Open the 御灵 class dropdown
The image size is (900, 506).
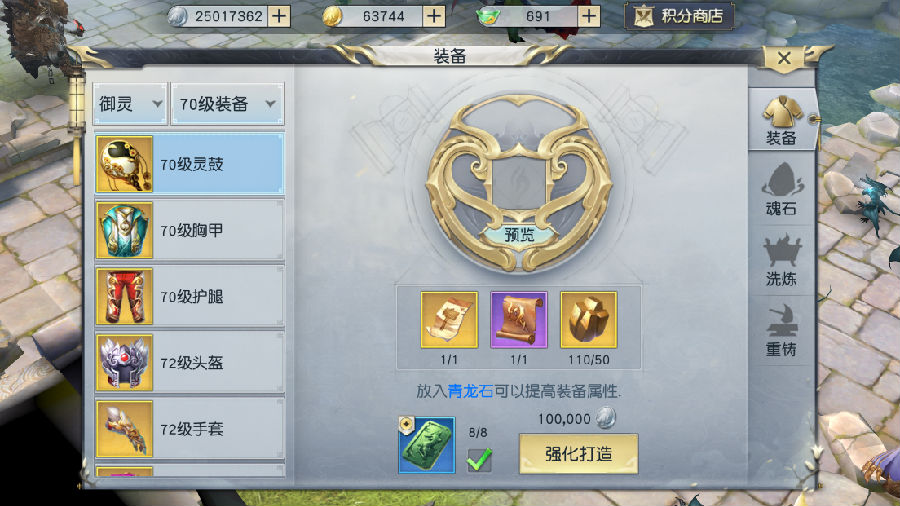coord(130,104)
